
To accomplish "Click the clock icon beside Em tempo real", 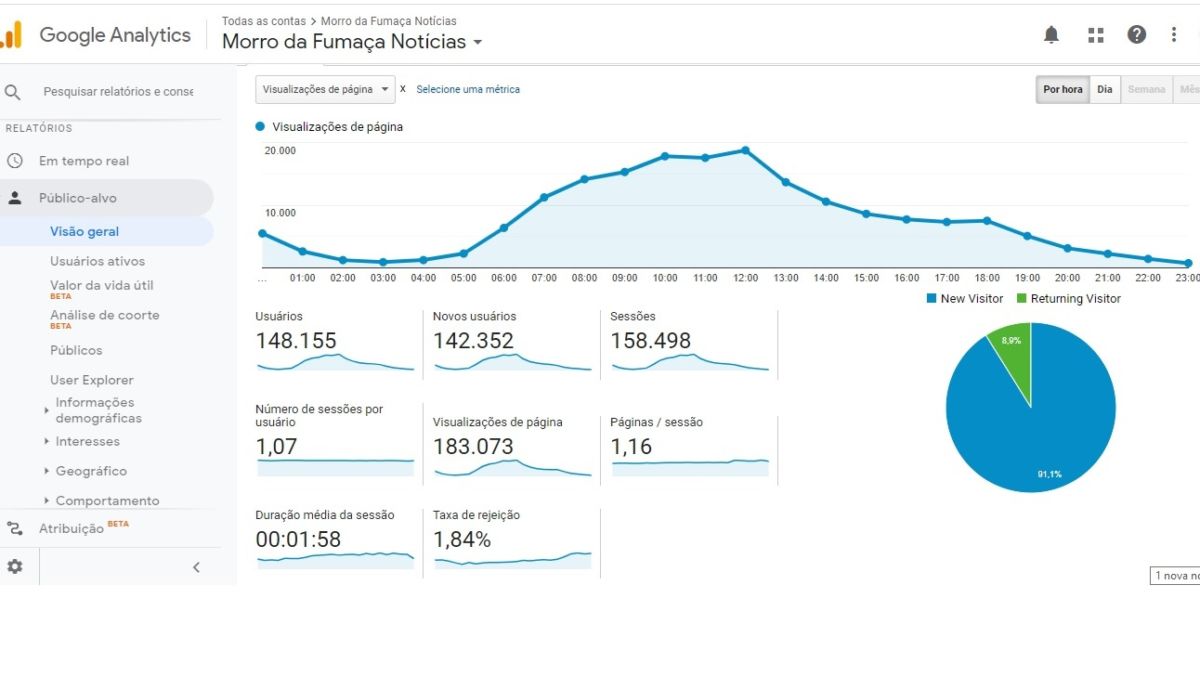I will point(15,161).
